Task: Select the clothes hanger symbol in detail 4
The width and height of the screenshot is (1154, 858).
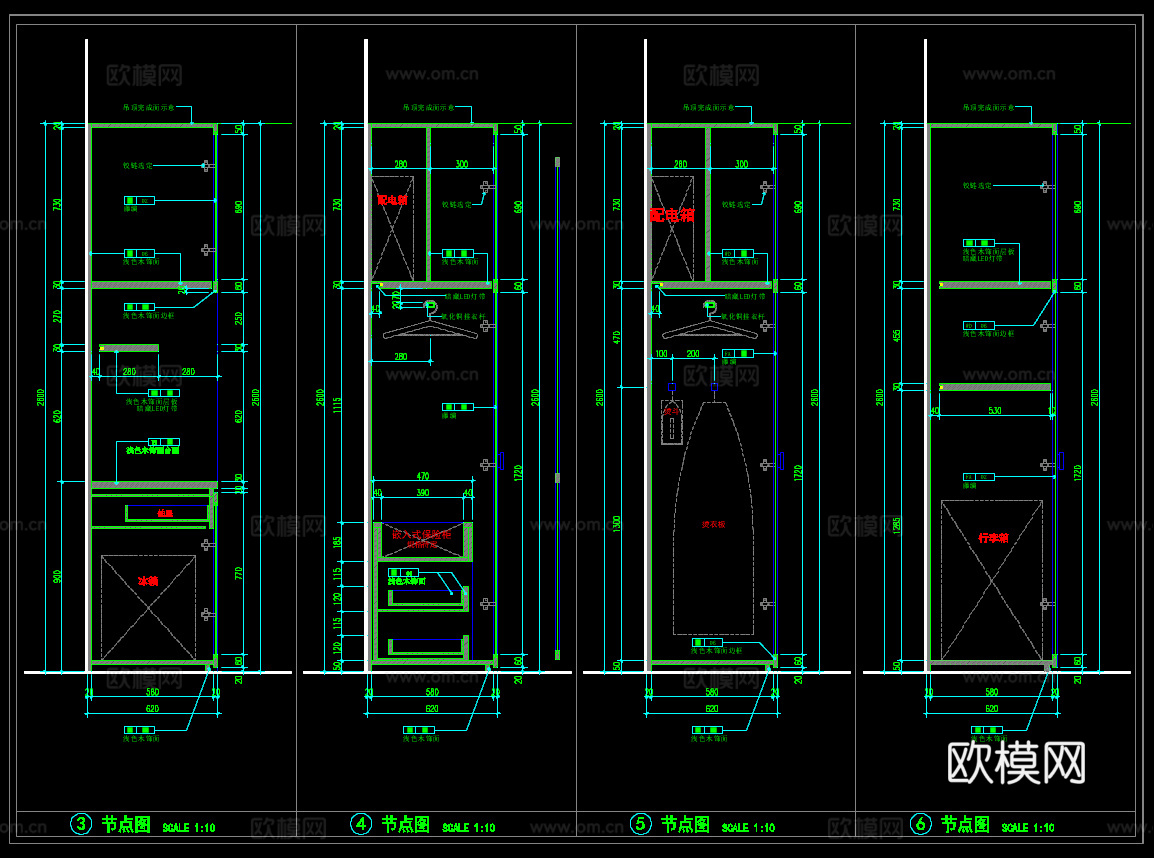Action: (x=431, y=322)
